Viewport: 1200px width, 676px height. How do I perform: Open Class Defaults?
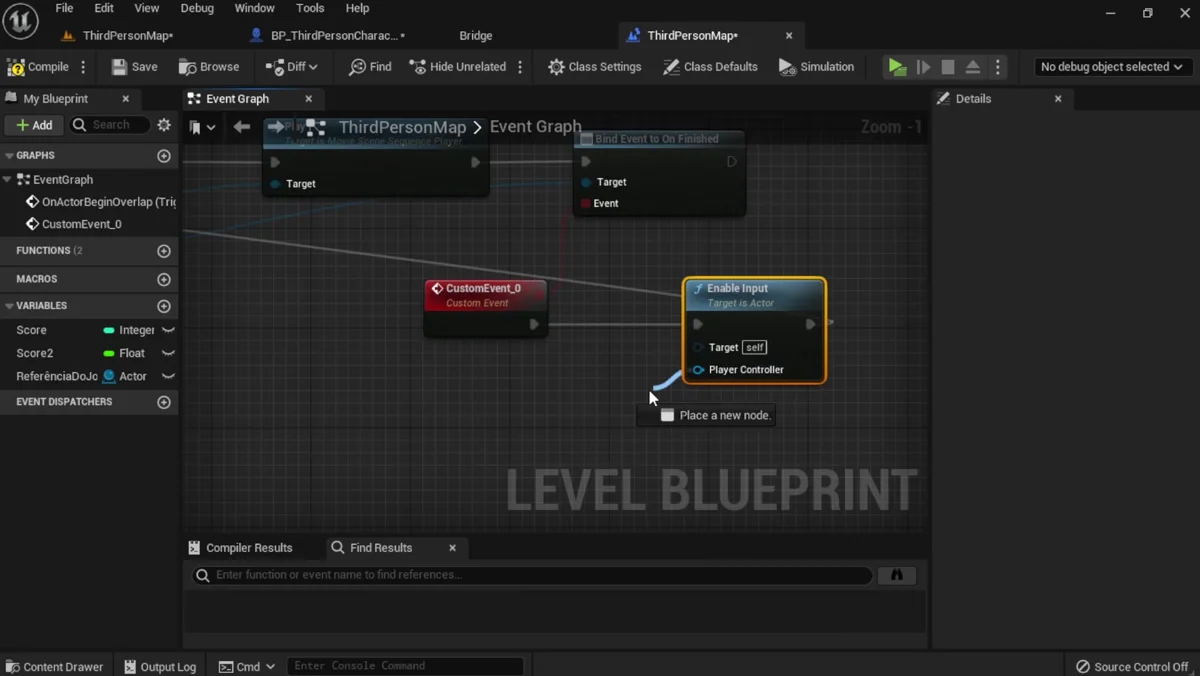[710, 67]
